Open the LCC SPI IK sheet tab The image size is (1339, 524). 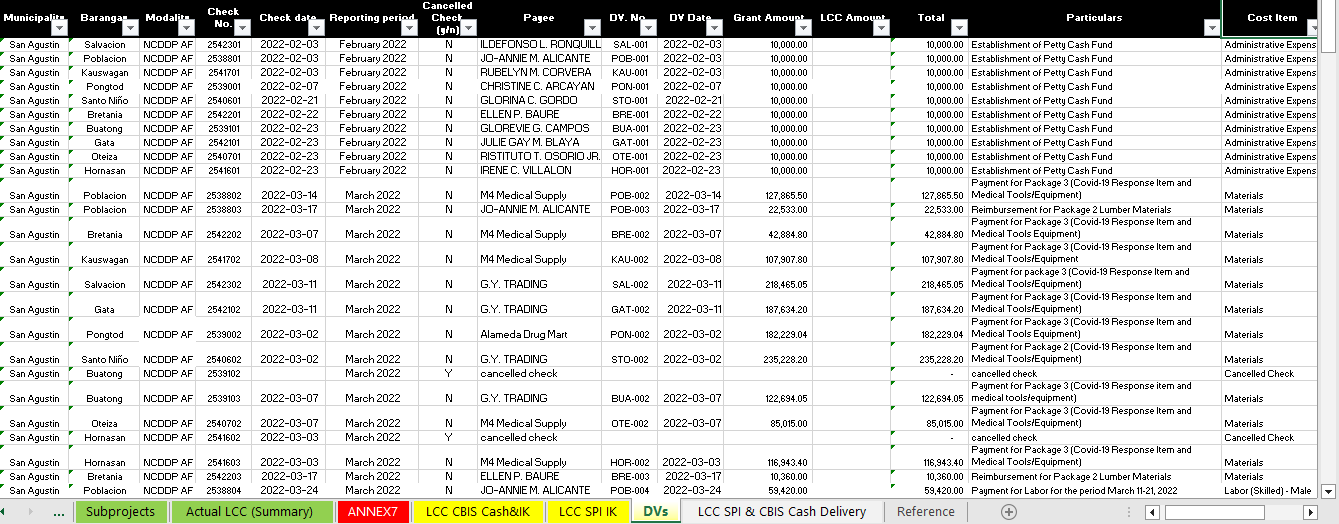pyautogui.click(x=588, y=512)
